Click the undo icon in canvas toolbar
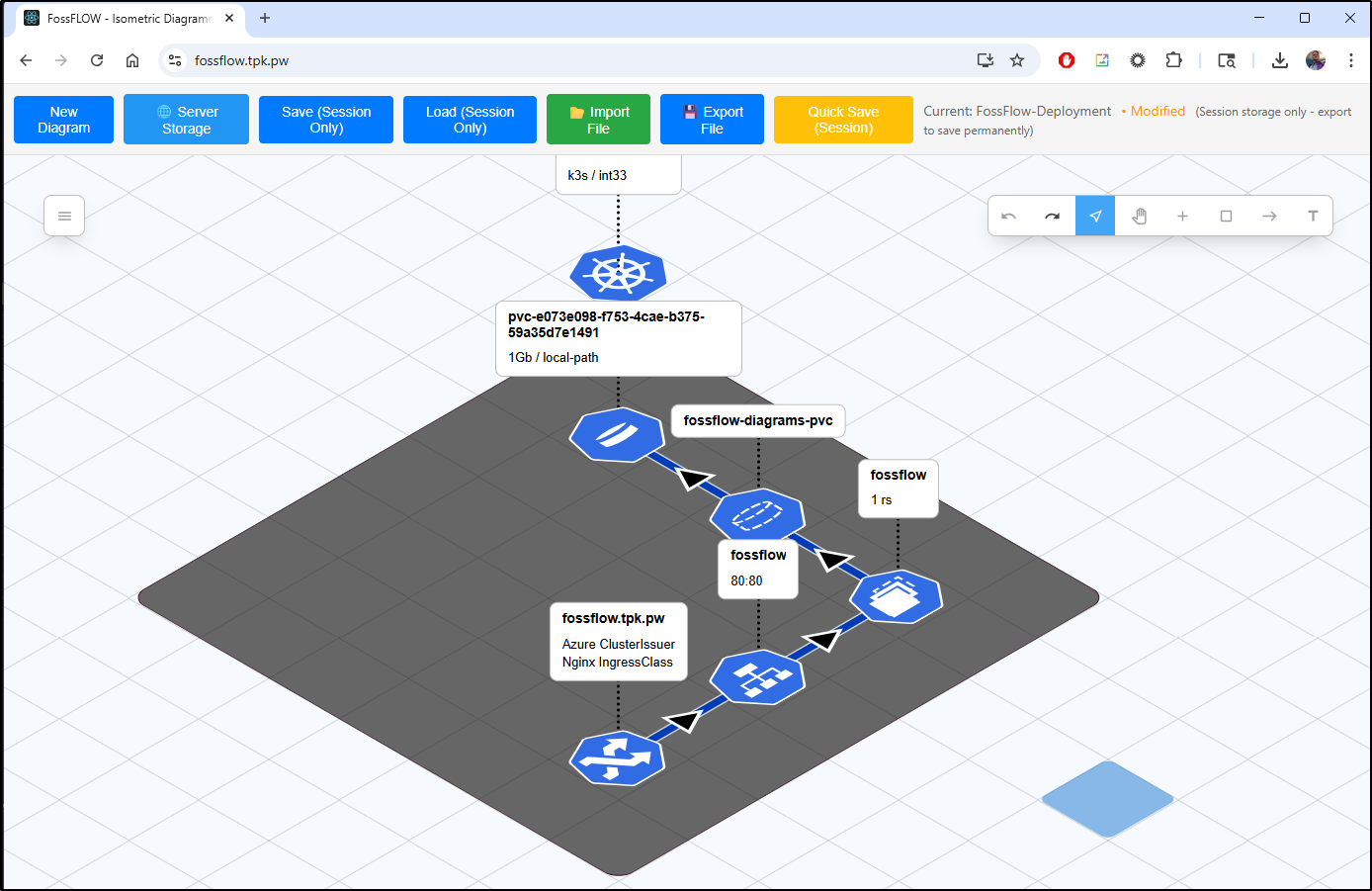This screenshot has width=1372, height=891. [1008, 216]
